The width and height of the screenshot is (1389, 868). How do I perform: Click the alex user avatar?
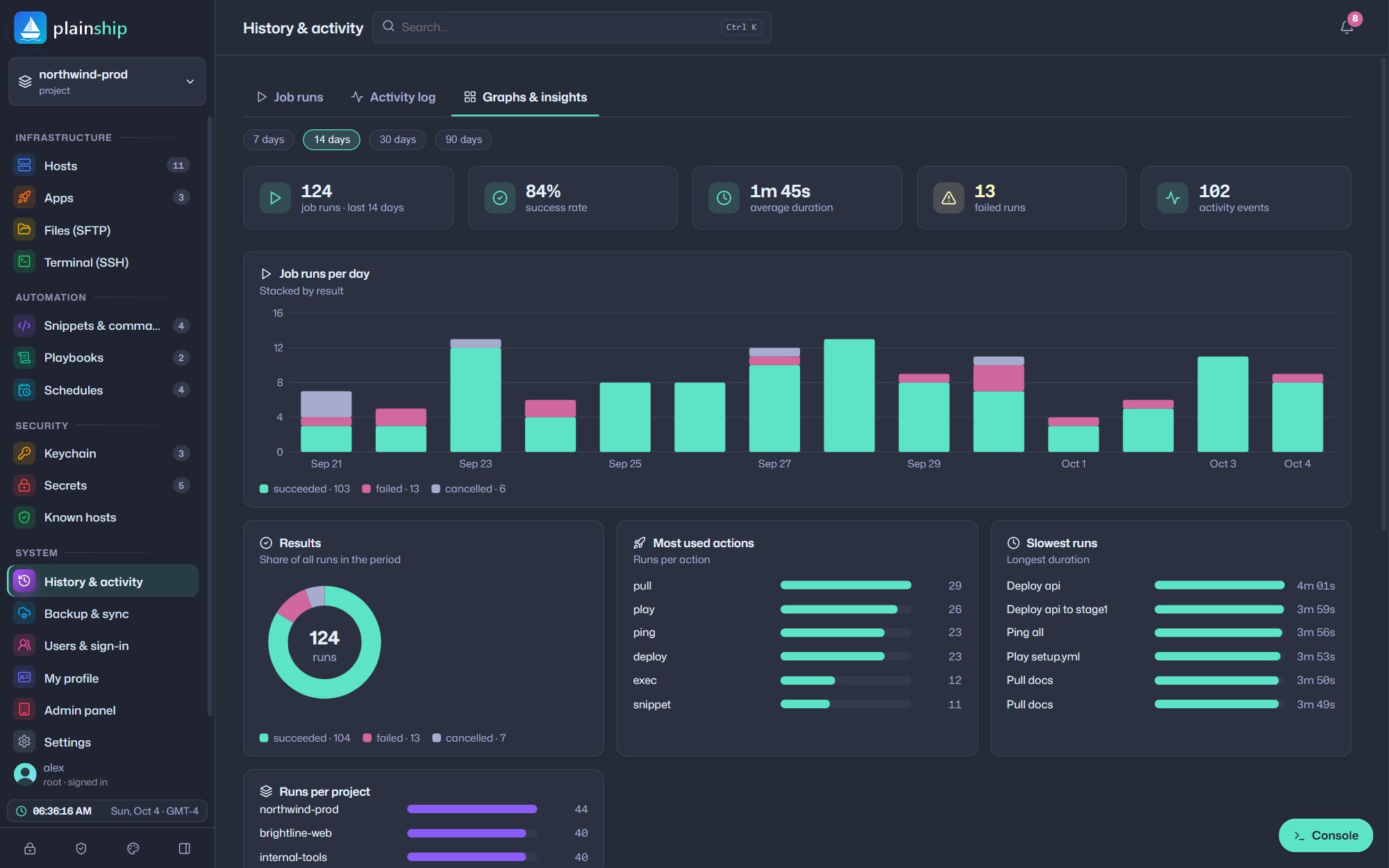(x=25, y=774)
